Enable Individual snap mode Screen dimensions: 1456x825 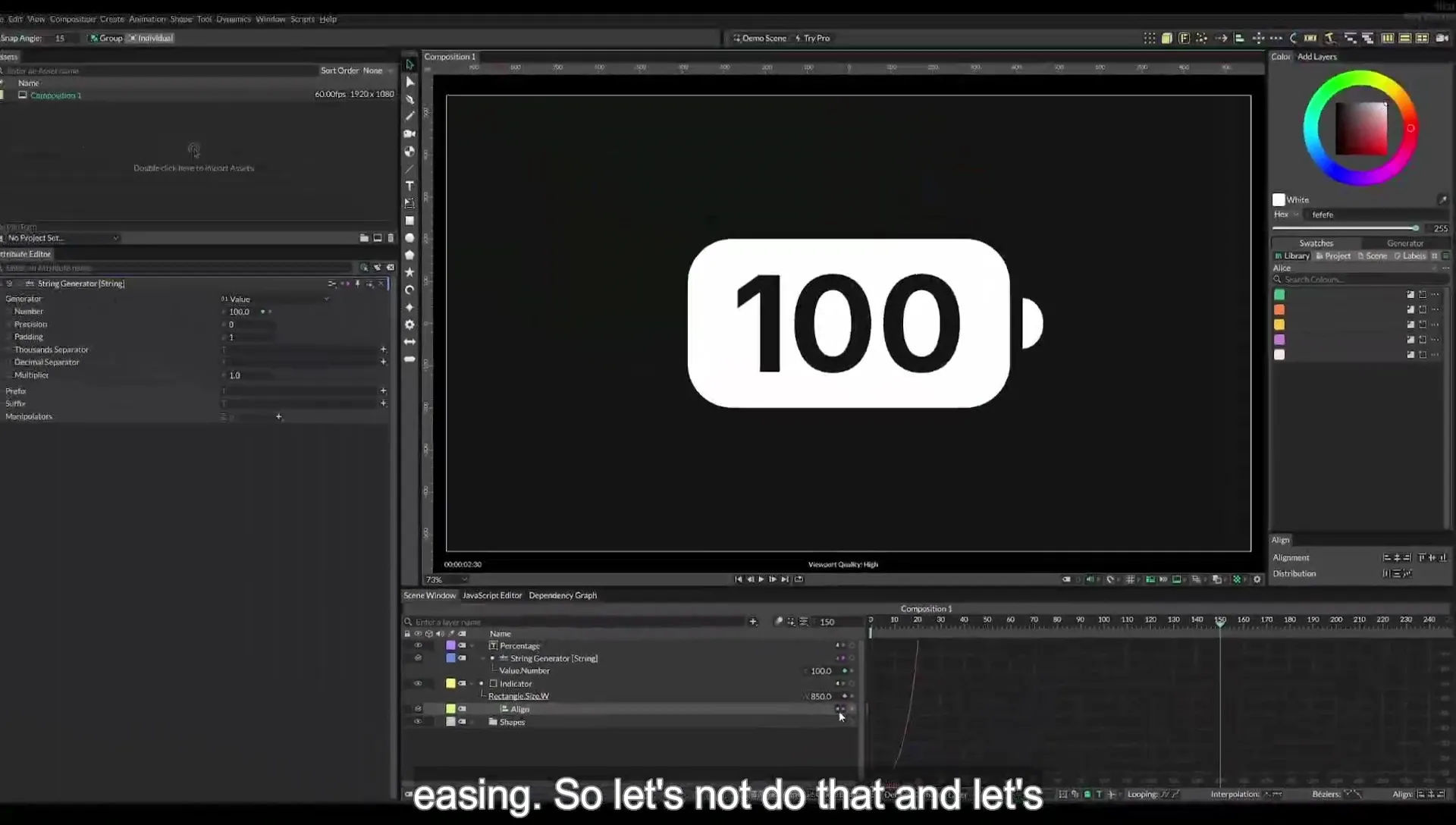click(x=150, y=38)
